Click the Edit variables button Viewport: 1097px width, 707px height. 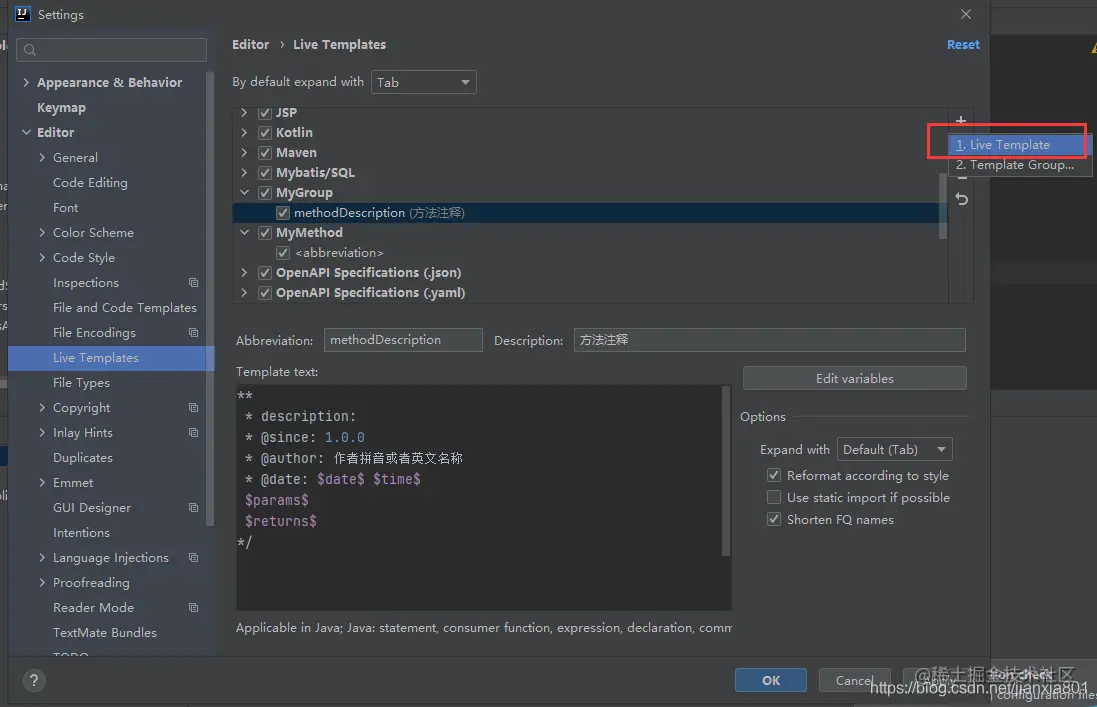click(x=854, y=378)
